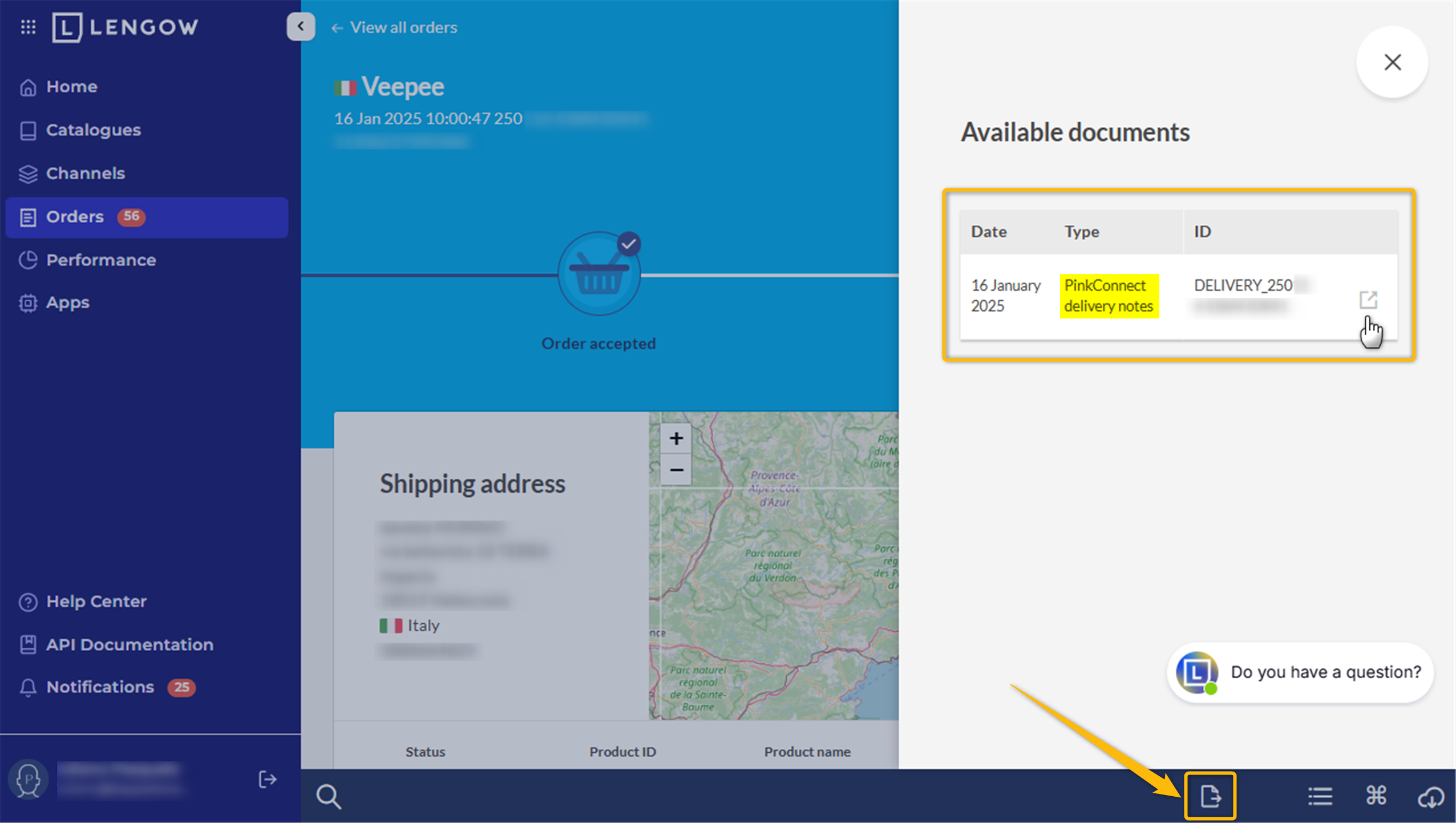Select Performance in navigation

click(x=100, y=260)
